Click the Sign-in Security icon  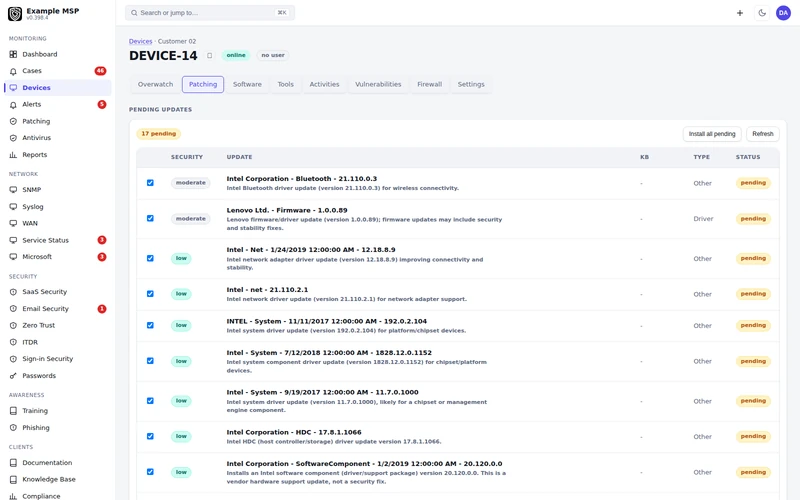[x=13, y=359]
